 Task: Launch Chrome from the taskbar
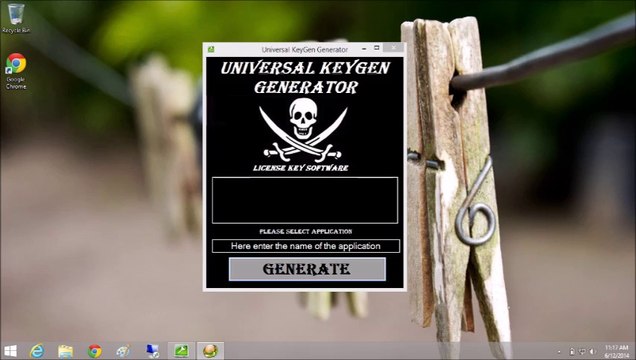[95, 351]
